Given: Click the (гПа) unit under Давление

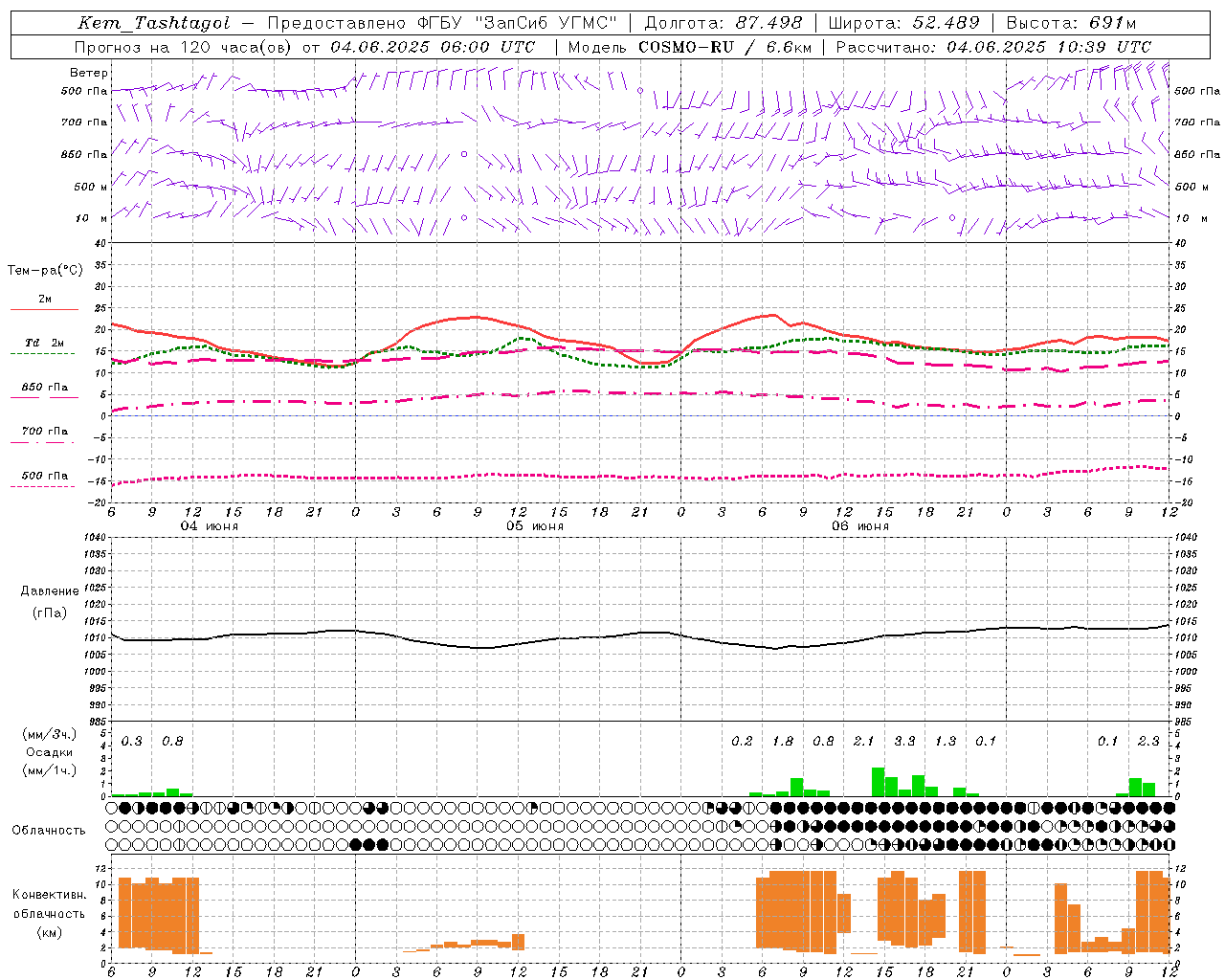Looking at the screenshot, I should coord(50,612).
